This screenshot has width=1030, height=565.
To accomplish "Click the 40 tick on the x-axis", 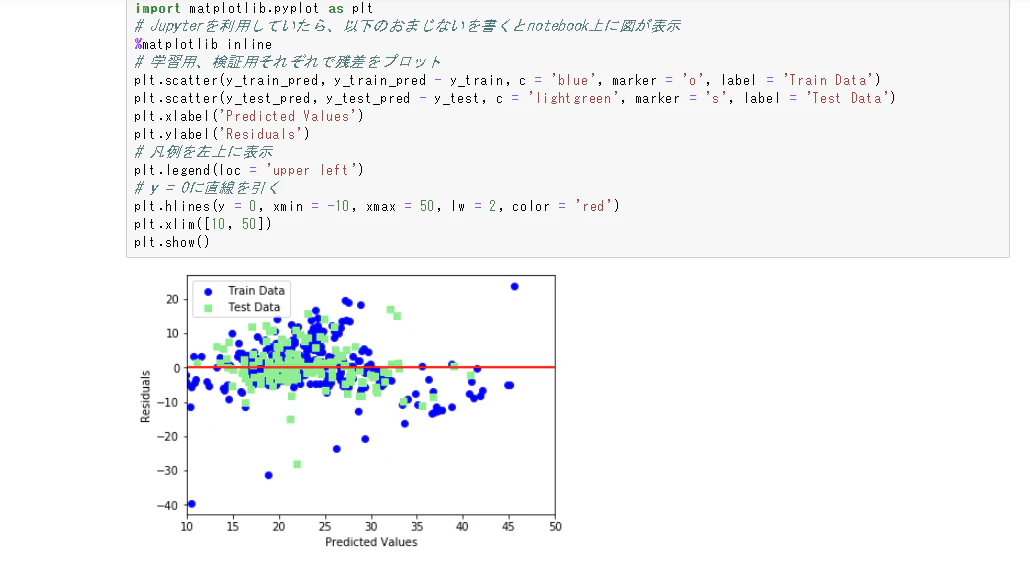I will coord(462,526).
